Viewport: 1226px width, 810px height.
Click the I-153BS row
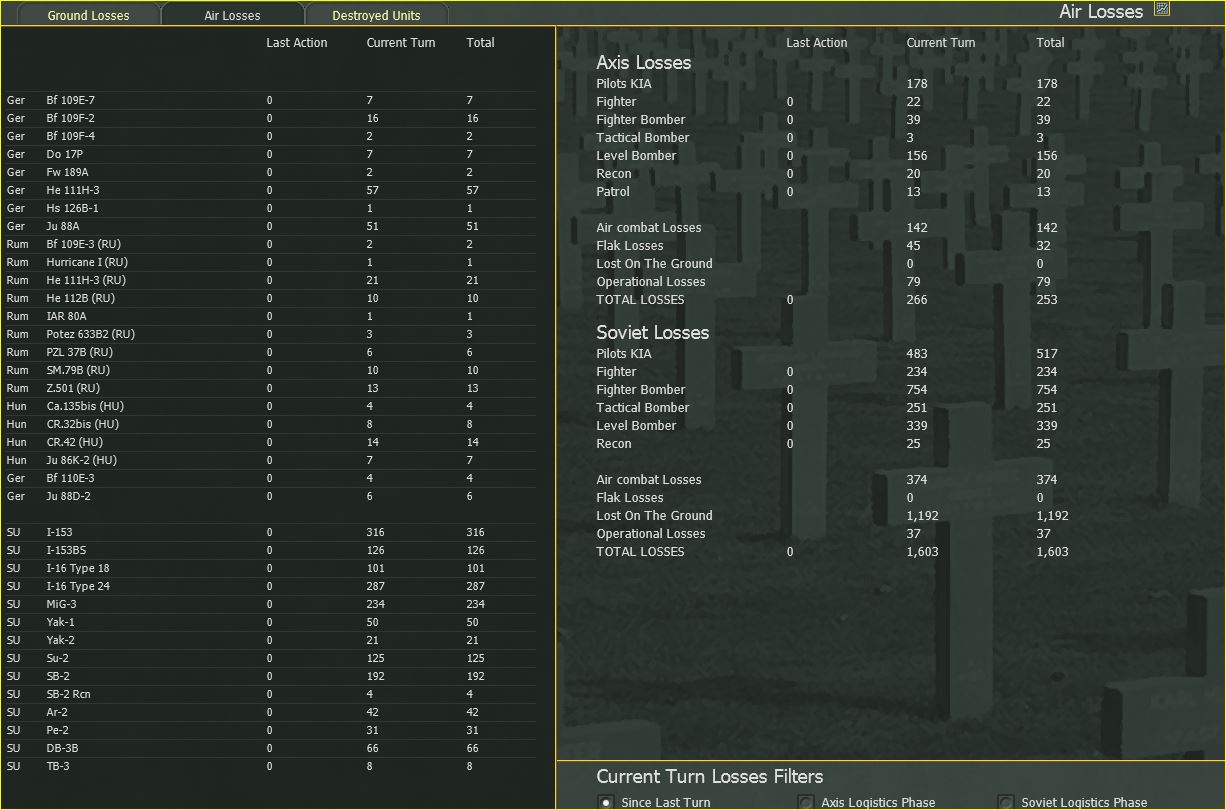point(270,550)
